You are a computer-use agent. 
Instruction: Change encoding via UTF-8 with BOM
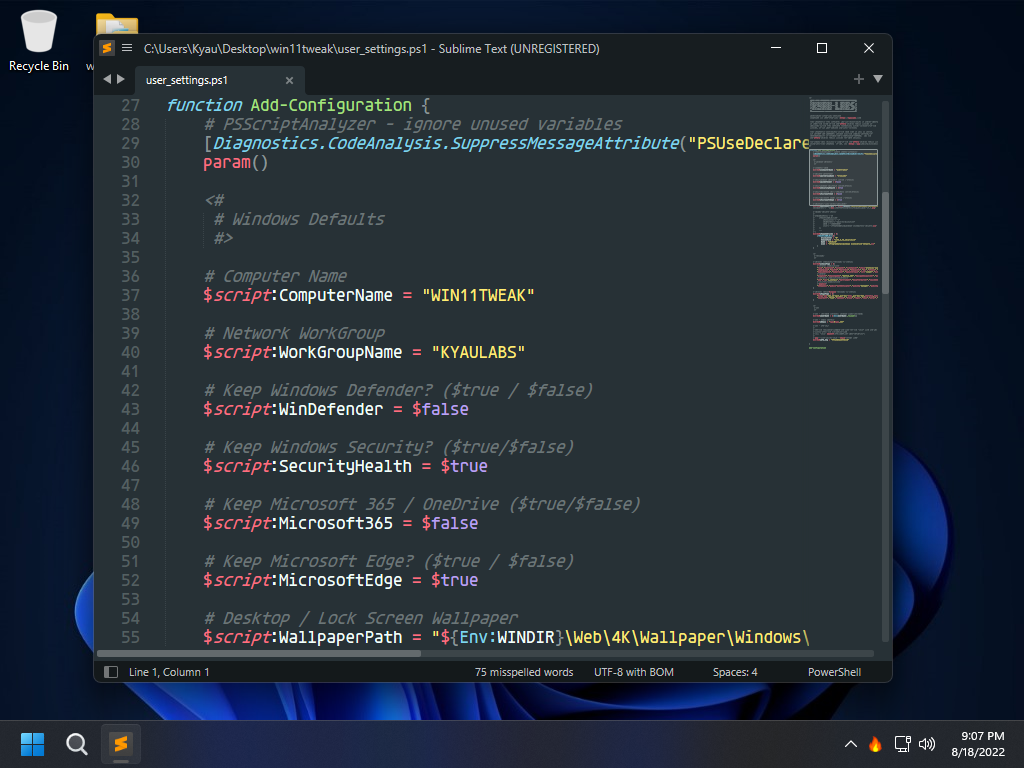[633, 672]
